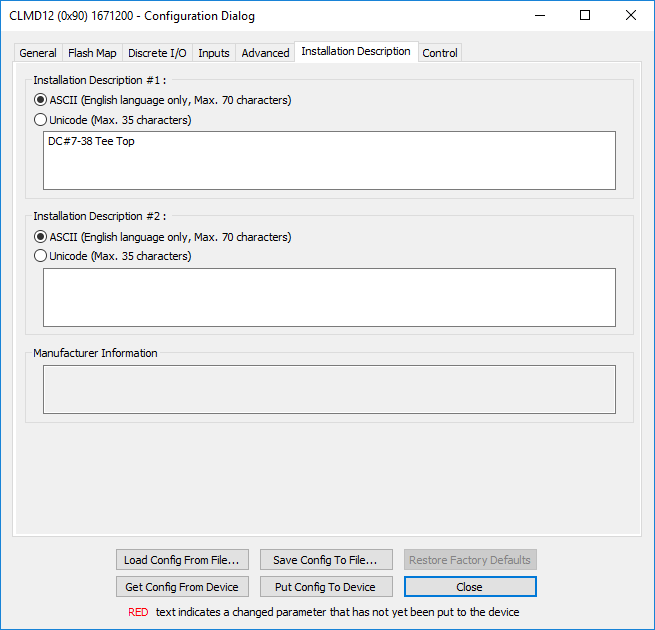Click the Installation Description tab
This screenshot has width=655, height=630.
click(356, 52)
